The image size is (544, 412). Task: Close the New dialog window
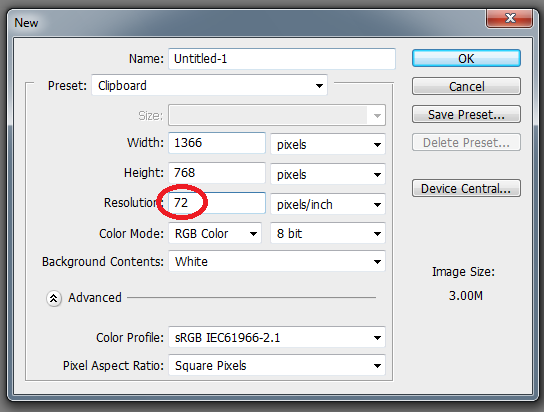click(x=509, y=18)
